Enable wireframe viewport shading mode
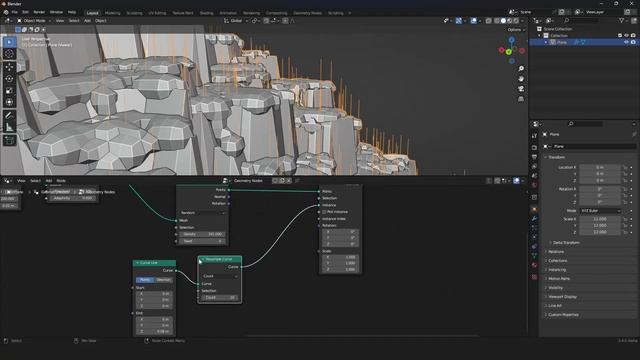 coord(497,21)
